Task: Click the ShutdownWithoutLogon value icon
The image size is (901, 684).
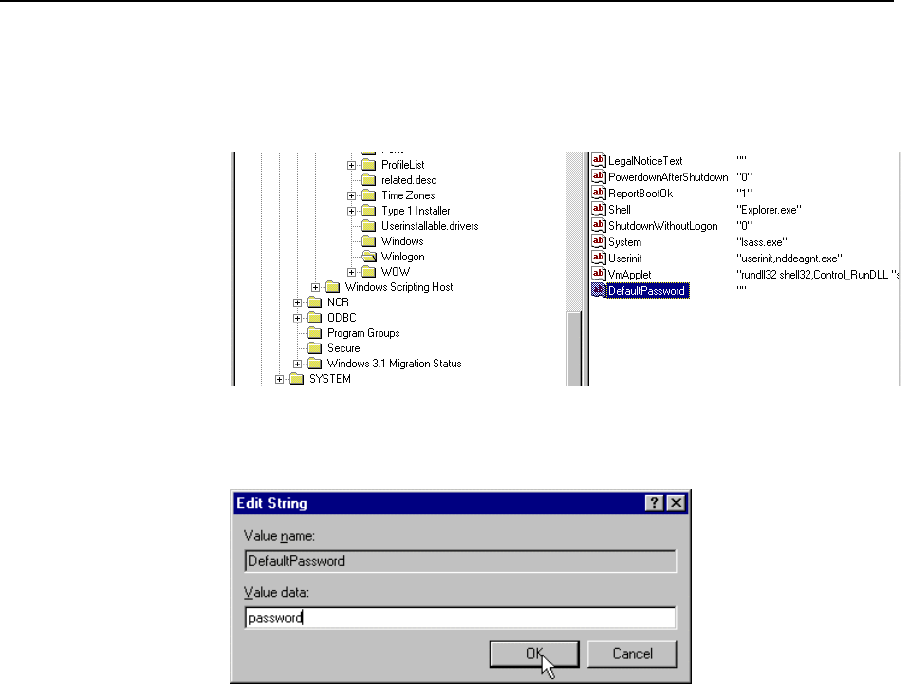Action: [x=598, y=225]
